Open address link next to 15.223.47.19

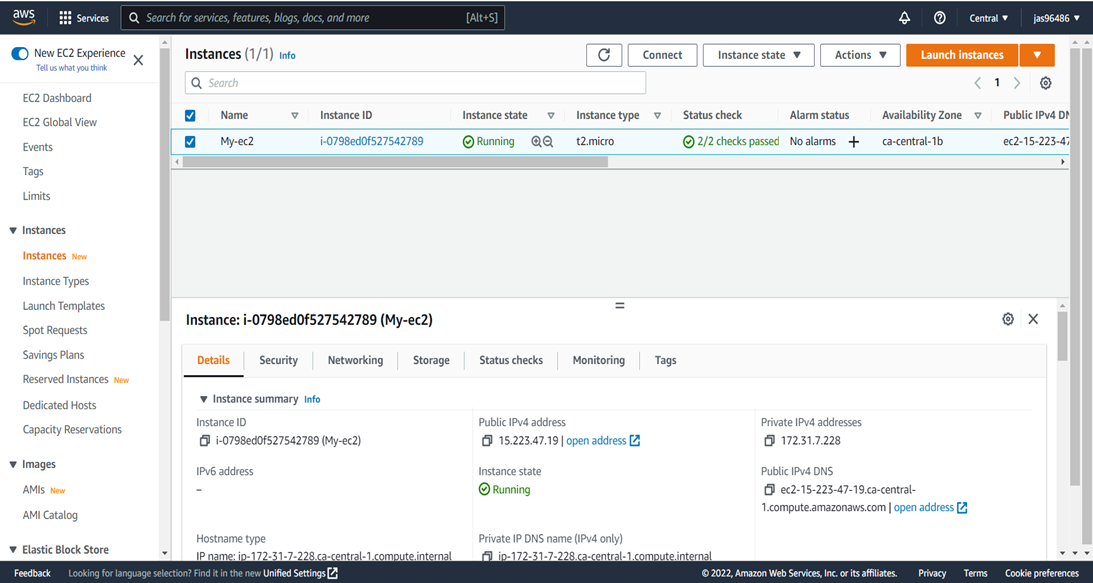pos(603,441)
